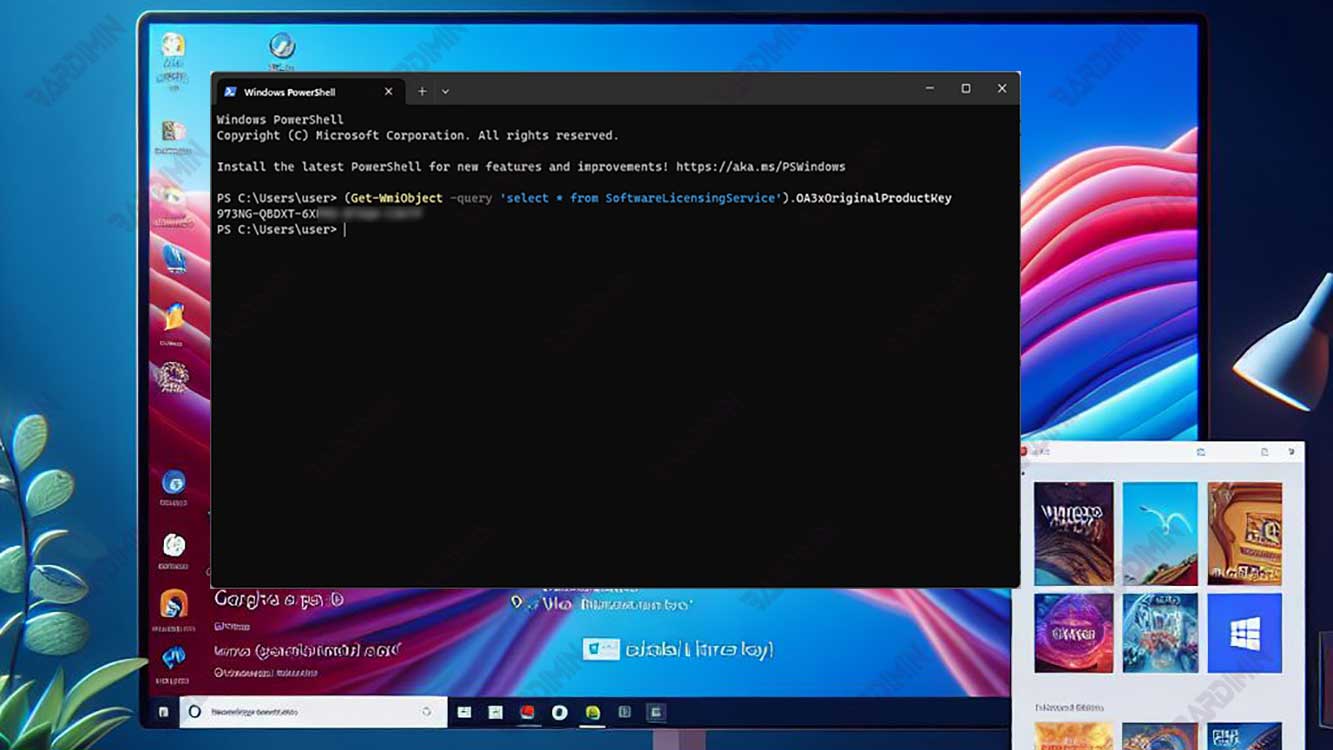Open the white circle taskbar icon
The height and width of the screenshot is (750, 1333).
pyautogui.click(x=560, y=712)
